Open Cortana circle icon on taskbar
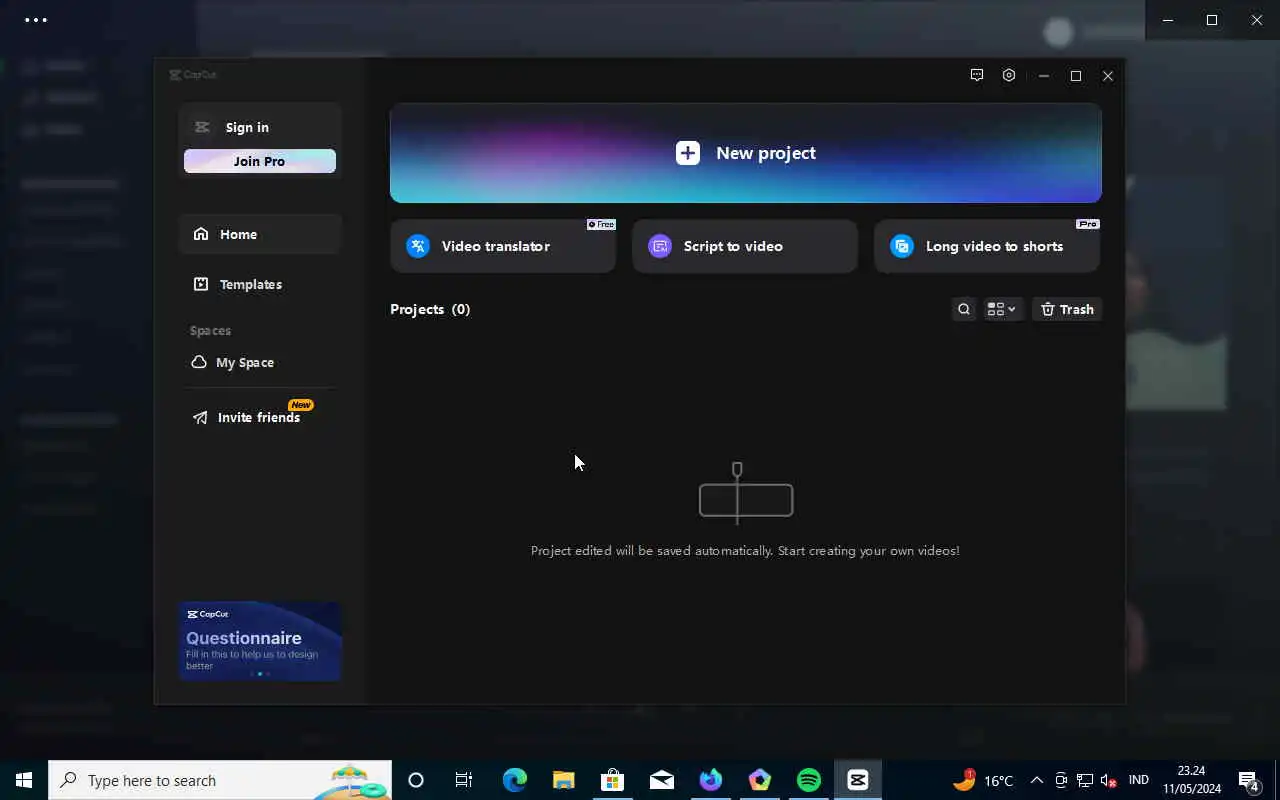Viewport: 1280px width, 800px height. pos(416,780)
